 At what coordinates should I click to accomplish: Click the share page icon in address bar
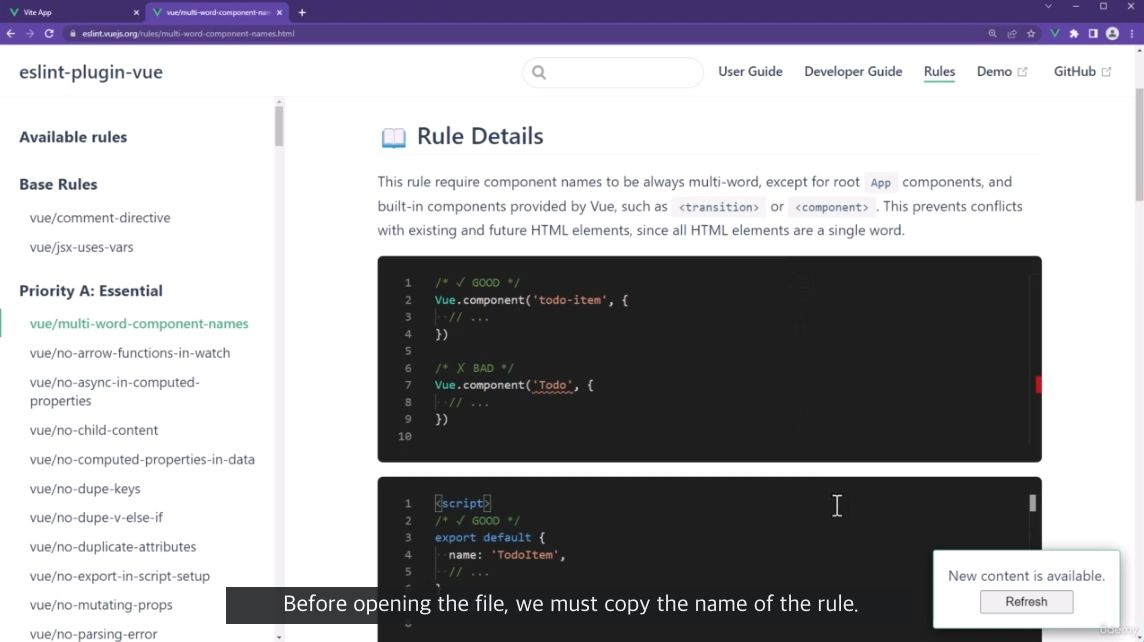tap(1012, 34)
